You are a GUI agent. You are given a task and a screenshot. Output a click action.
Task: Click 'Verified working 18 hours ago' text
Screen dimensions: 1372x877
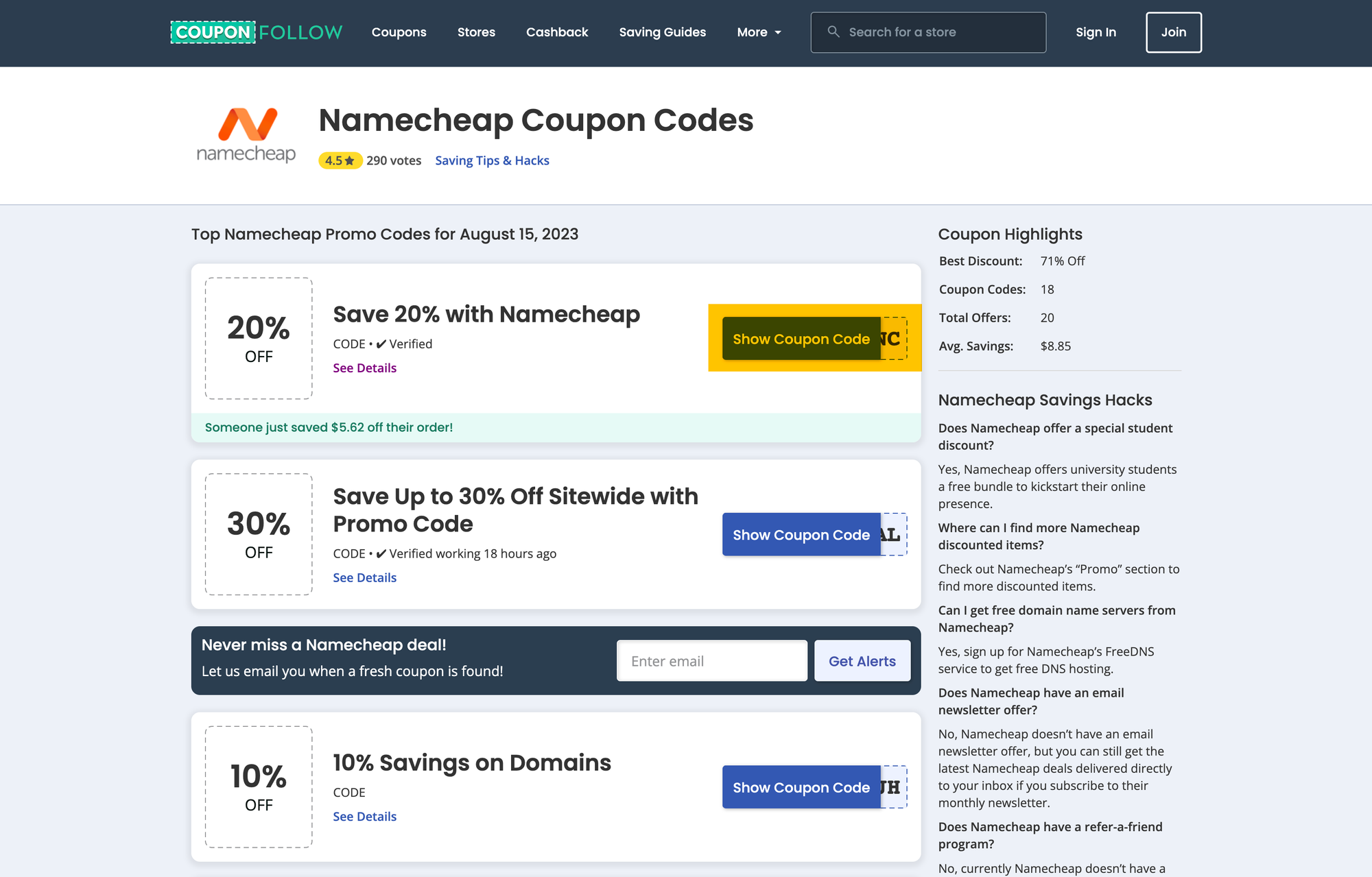(x=473, y=553)
